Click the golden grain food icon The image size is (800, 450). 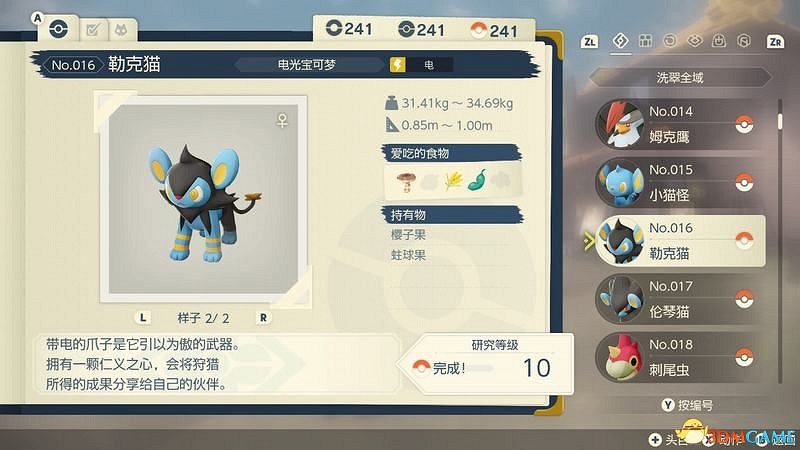click(x=453, y=181)
